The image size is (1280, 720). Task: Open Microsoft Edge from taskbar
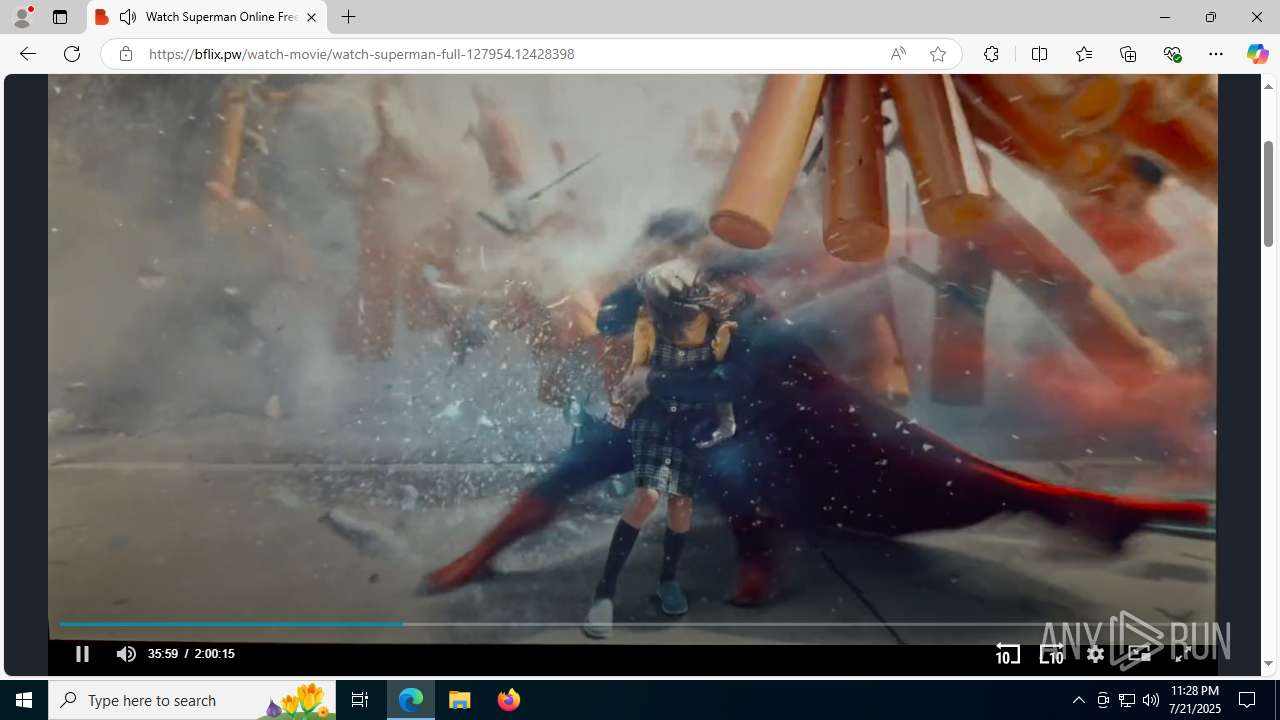(411, 700)
